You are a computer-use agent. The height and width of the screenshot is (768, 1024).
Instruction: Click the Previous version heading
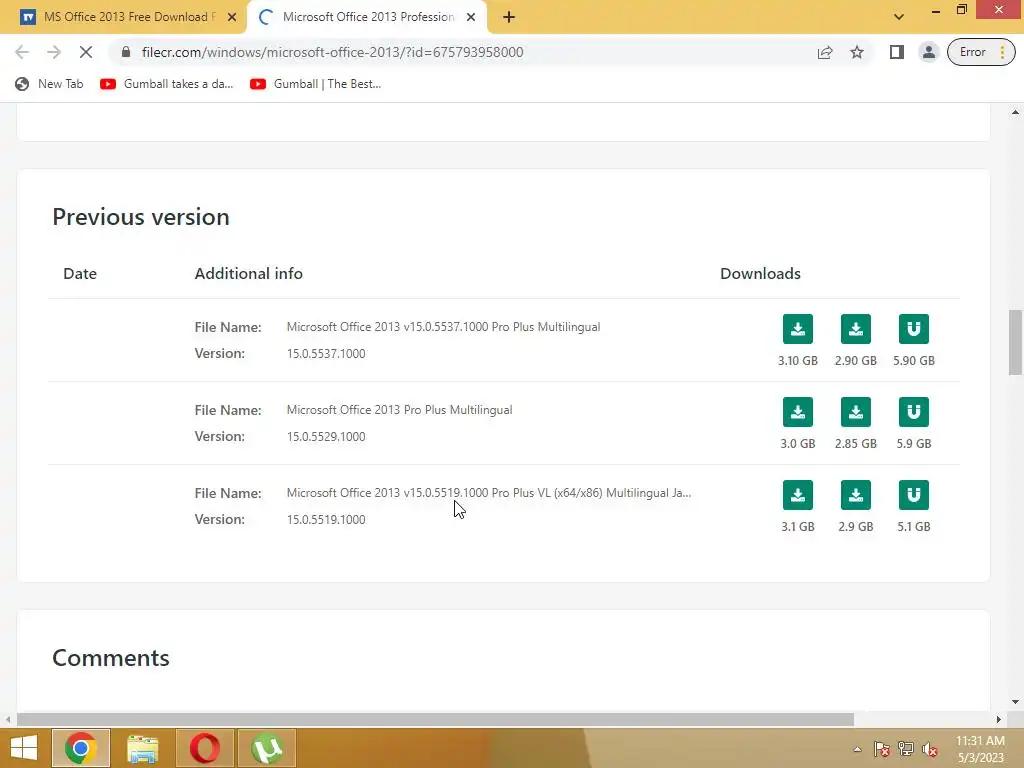click(x=141, y=217)
